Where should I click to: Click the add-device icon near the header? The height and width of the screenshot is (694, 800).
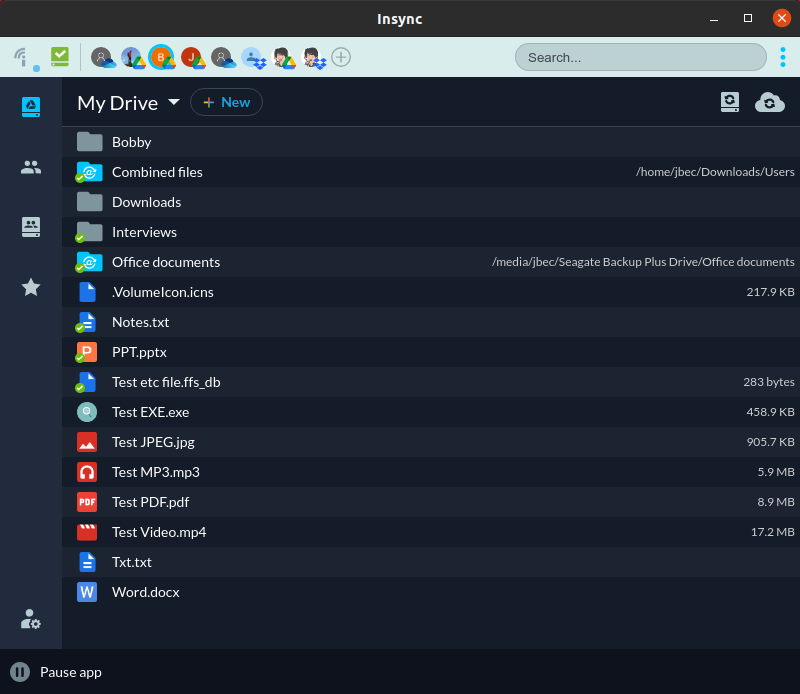pyautogui.click(x=730, y=102)
